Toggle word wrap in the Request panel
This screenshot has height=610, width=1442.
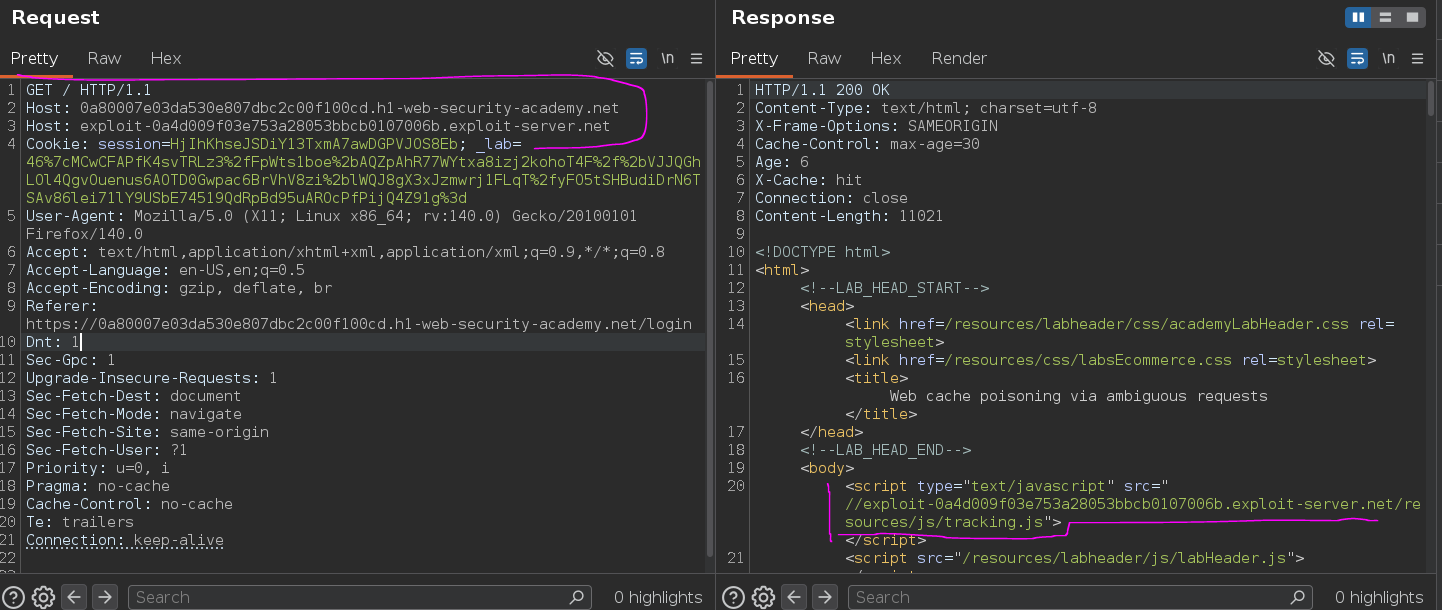click(636, 58)
